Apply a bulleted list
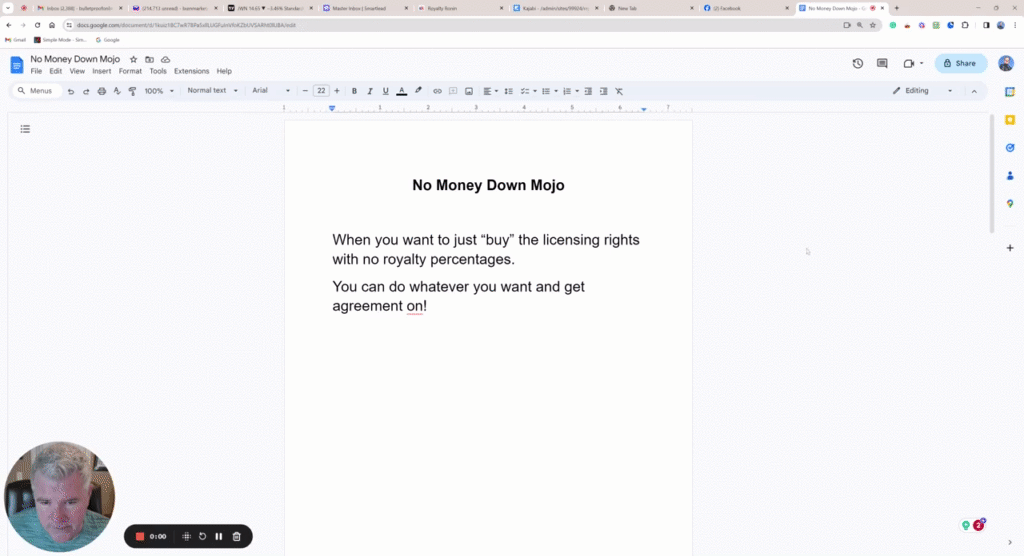 [546, 91]
